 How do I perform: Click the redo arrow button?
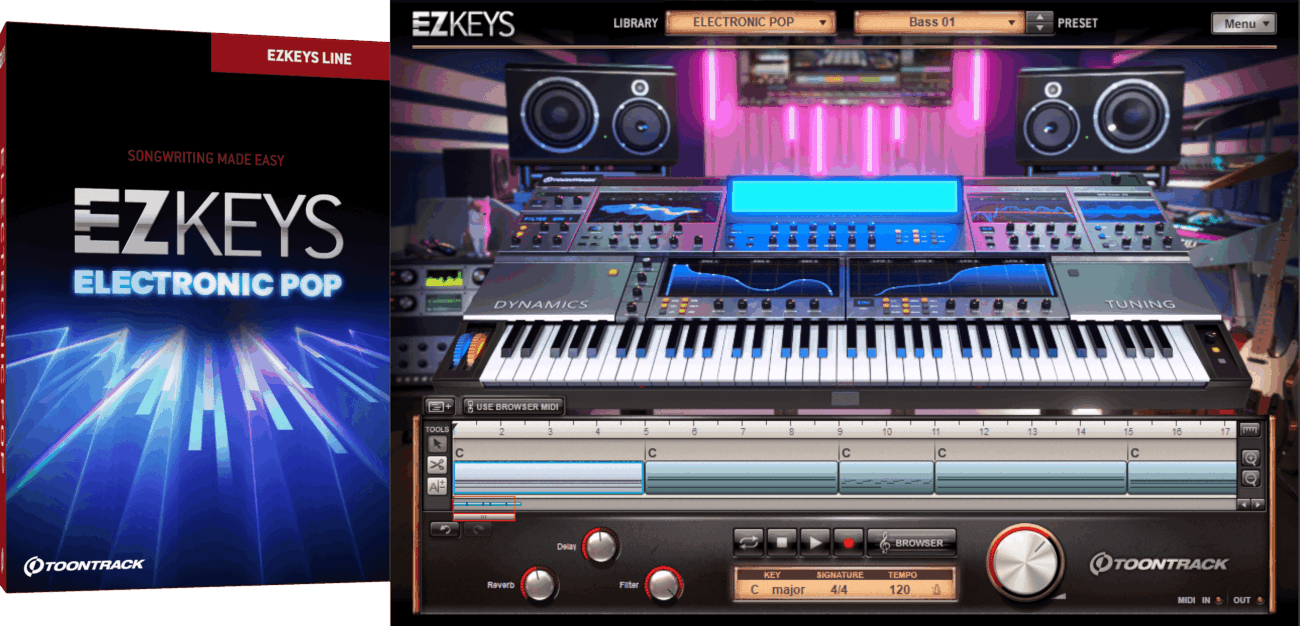tap(477, 529)
